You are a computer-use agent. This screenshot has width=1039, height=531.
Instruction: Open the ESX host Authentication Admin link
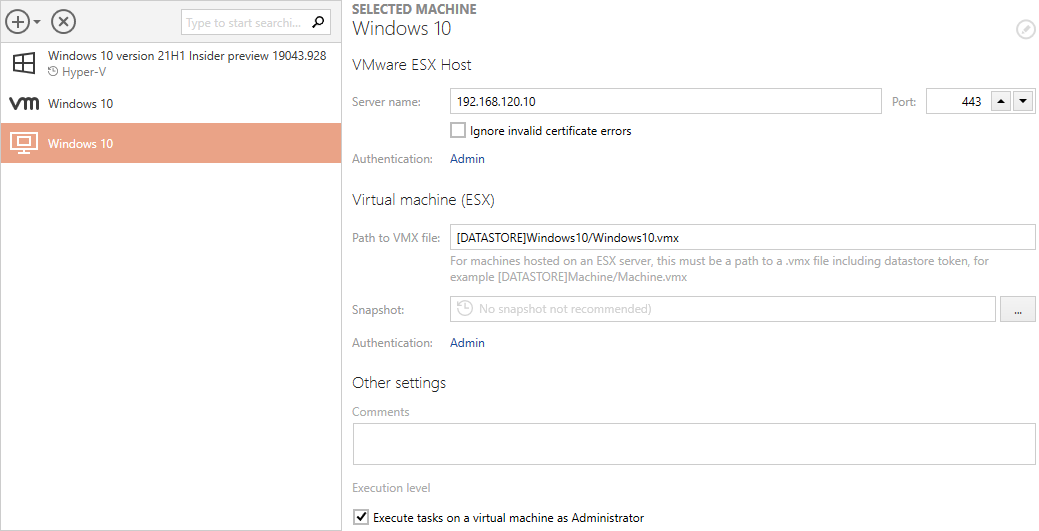pos(467,158)
